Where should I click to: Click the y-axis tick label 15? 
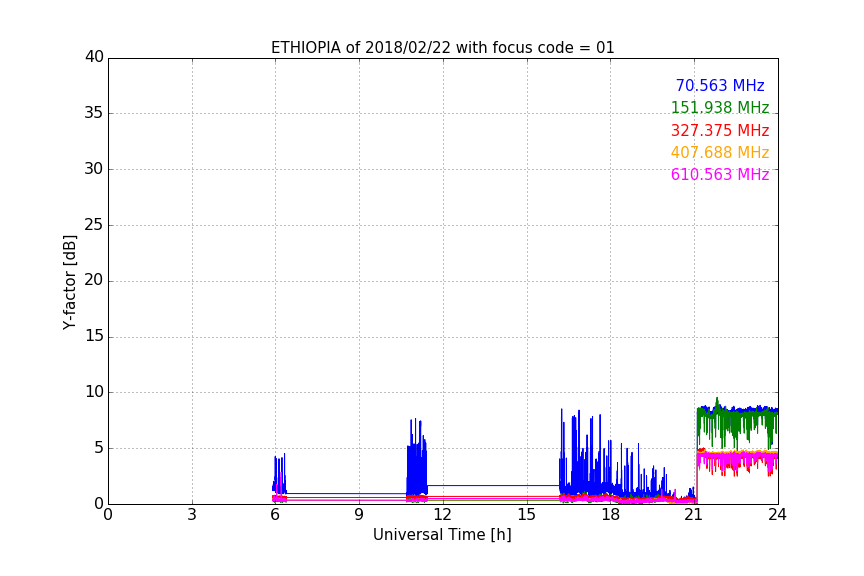[x=94, y=336]
